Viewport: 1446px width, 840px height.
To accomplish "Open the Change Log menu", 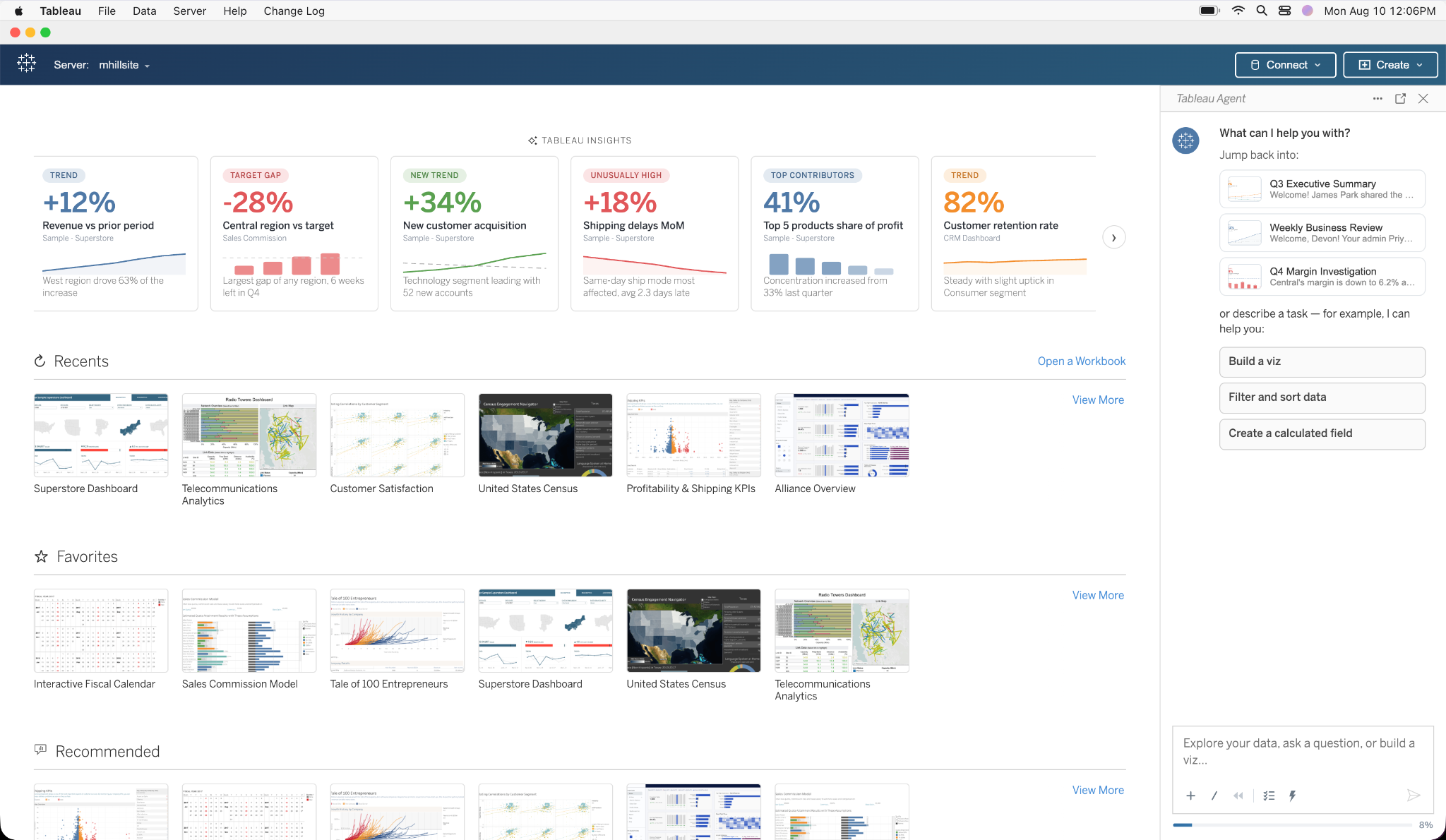I will [x=294, y=11].
